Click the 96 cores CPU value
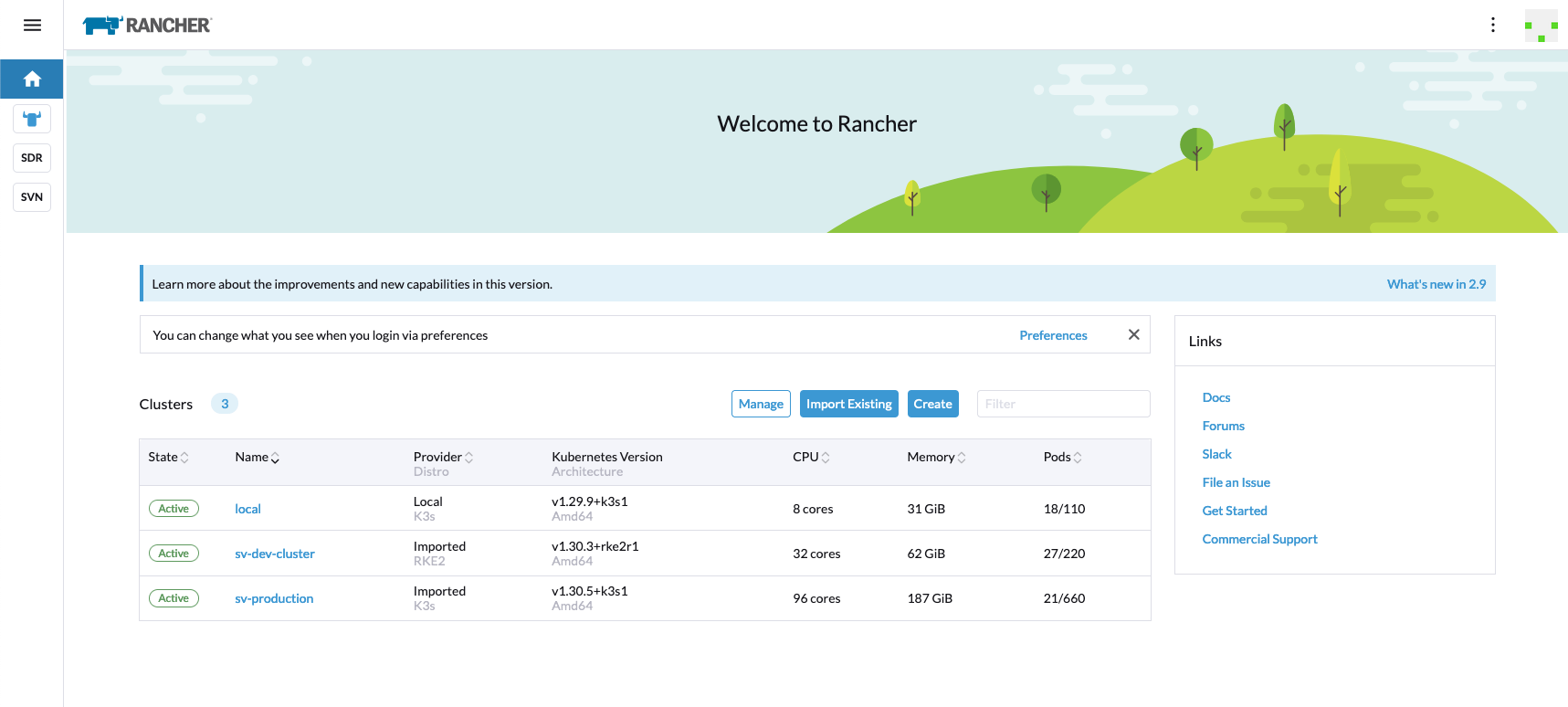The width and height of the screenshot is (1568, 707). pos(816,598)
